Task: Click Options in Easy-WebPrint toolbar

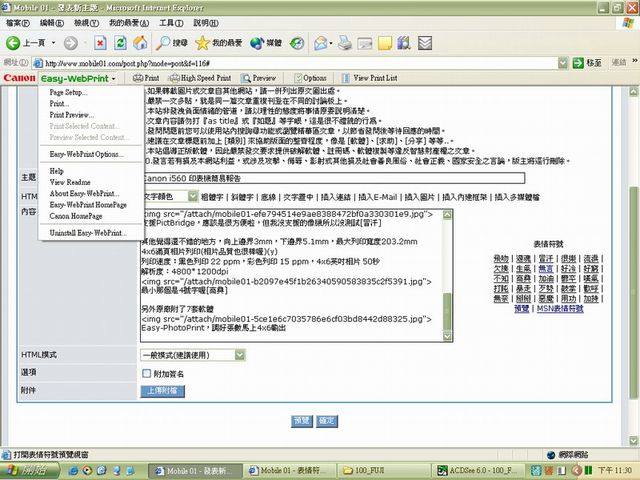Action: point(310,78)
